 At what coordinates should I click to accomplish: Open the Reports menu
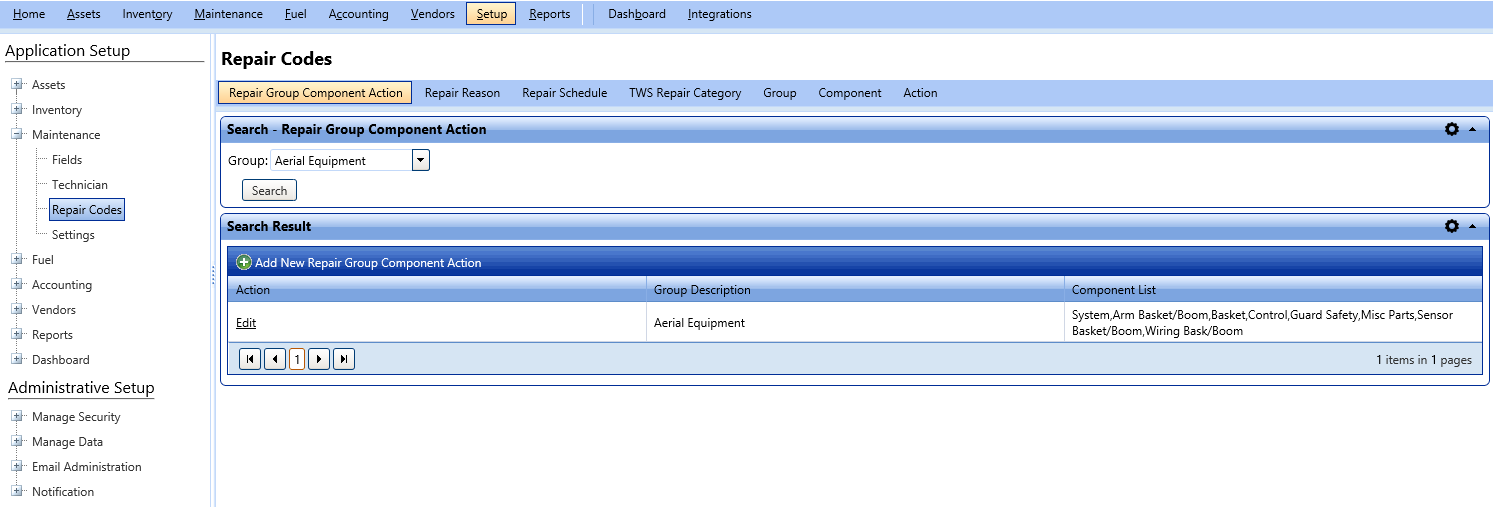pyautogui.click(x=550, y=14)
